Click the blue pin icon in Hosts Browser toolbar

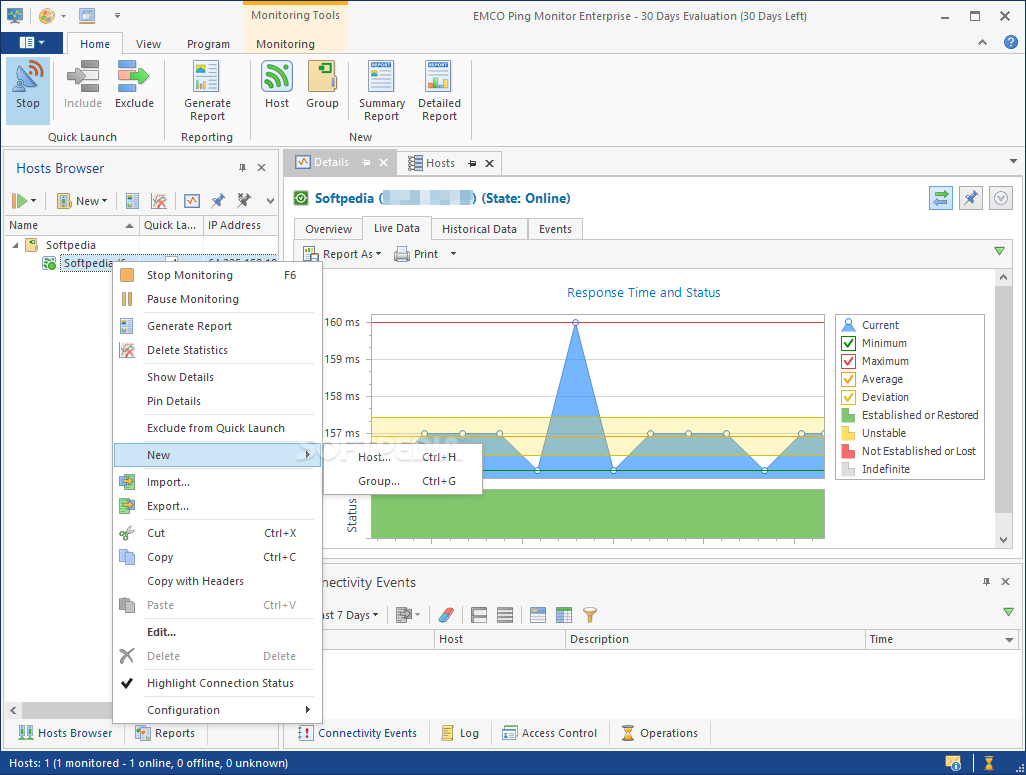coord(218,201)
